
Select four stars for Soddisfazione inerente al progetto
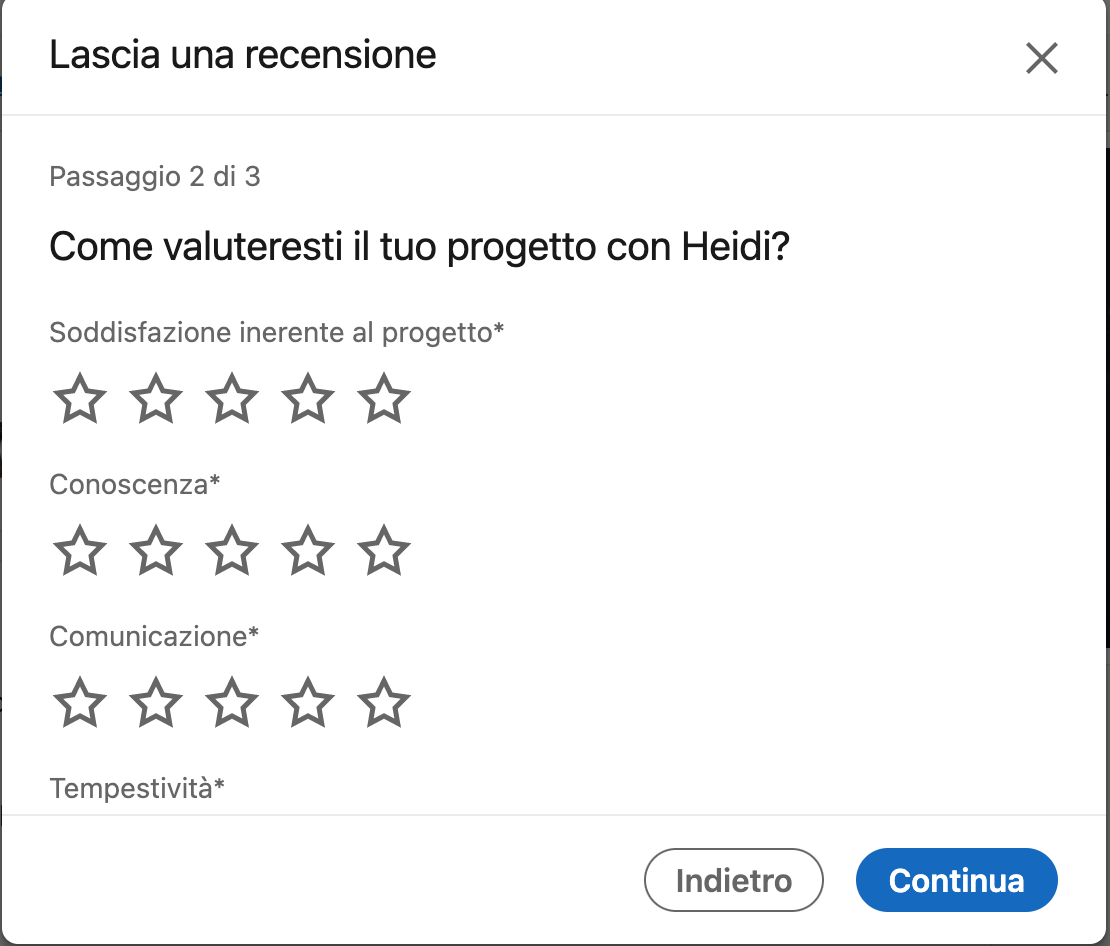pos(308,399)
